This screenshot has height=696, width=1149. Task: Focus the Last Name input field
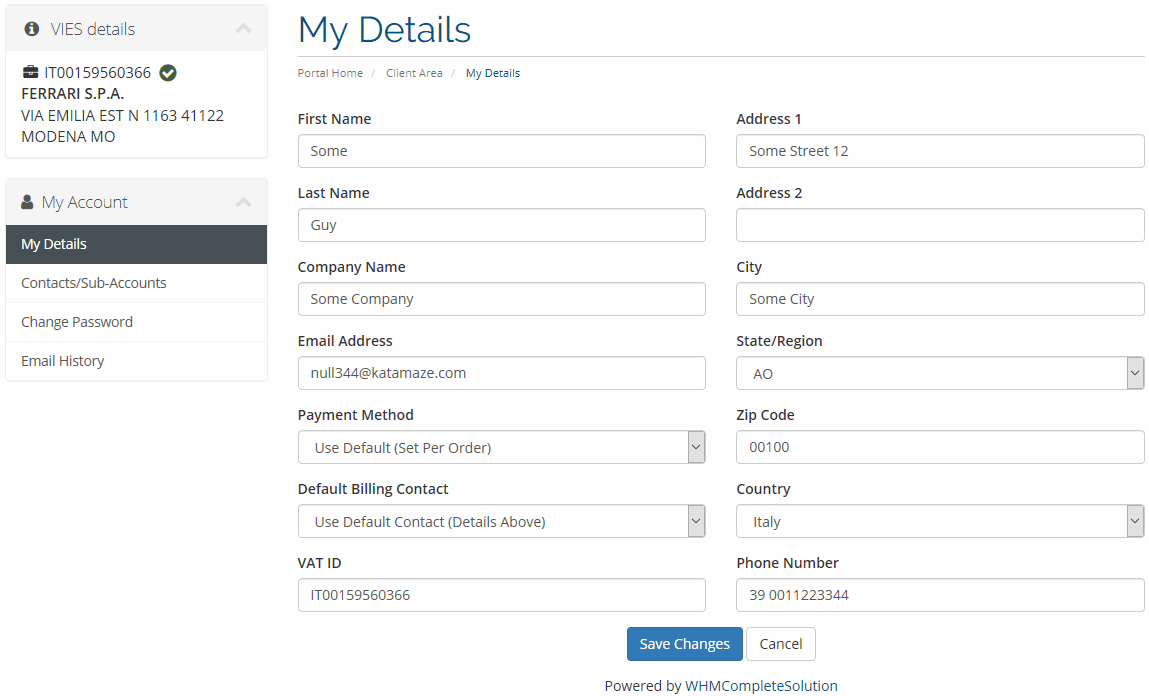[x=502, y=225]
